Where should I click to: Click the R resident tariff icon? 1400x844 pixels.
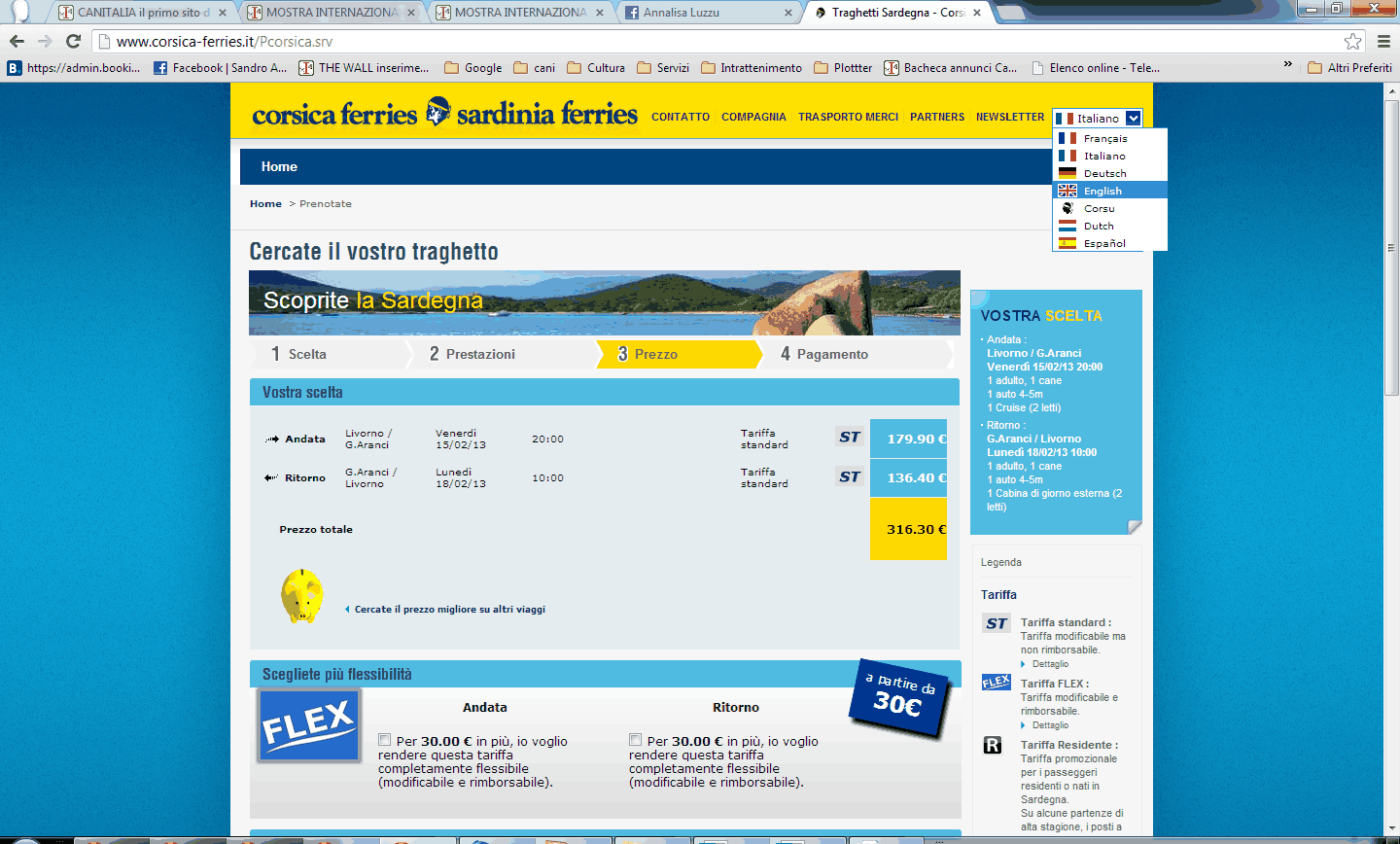point(993,745)
